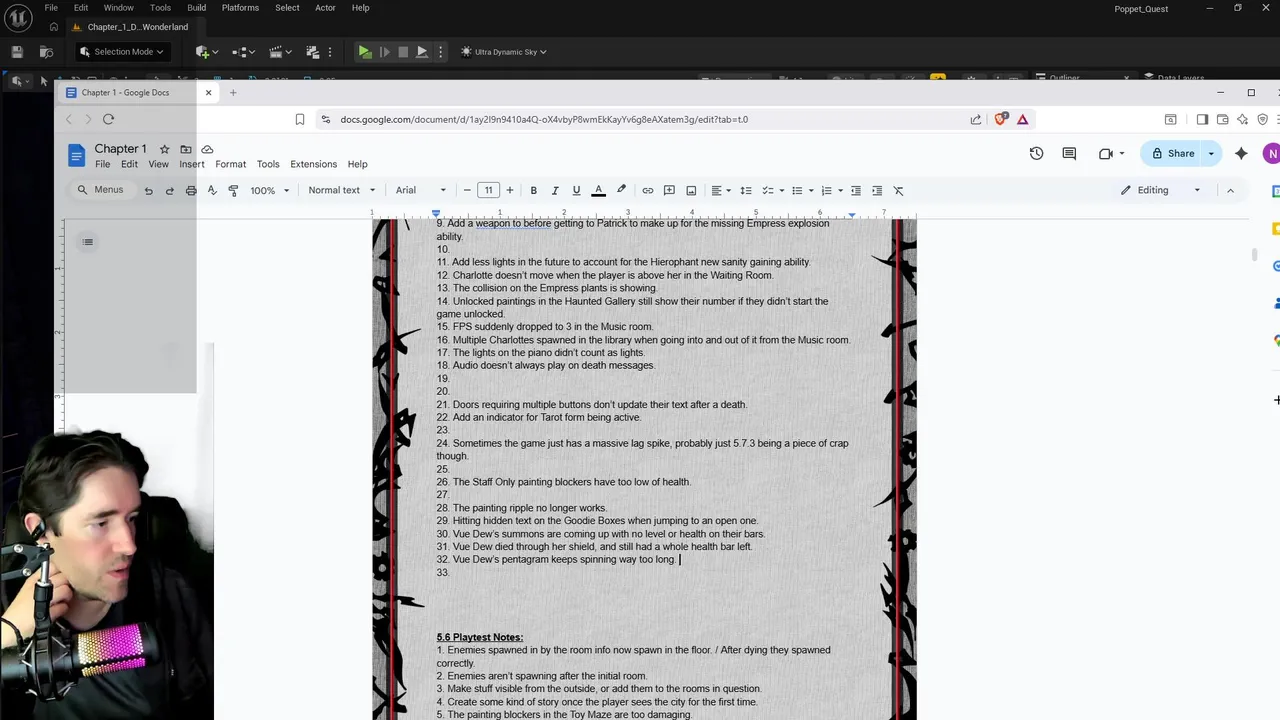Redo edit in Docs toolbar
The height and width of the screenshot is (720, 1280).
(x=169, y=190)
